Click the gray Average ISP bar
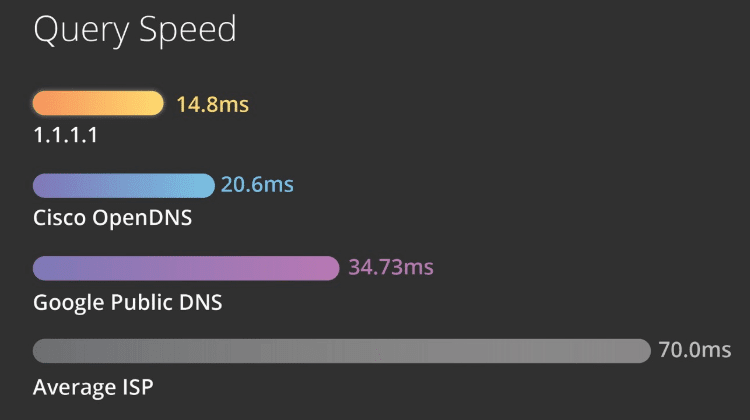This screenshot has height=420, width=750. tap(342, 351)
